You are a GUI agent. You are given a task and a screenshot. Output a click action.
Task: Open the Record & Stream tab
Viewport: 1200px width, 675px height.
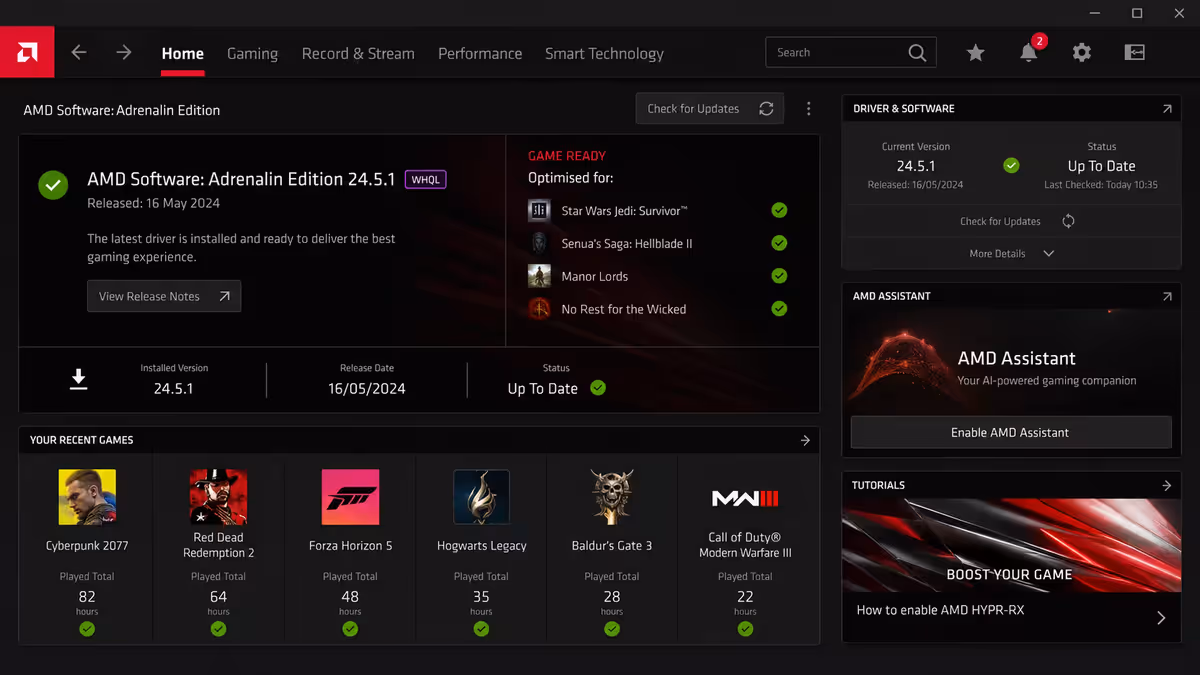(358, 54)
